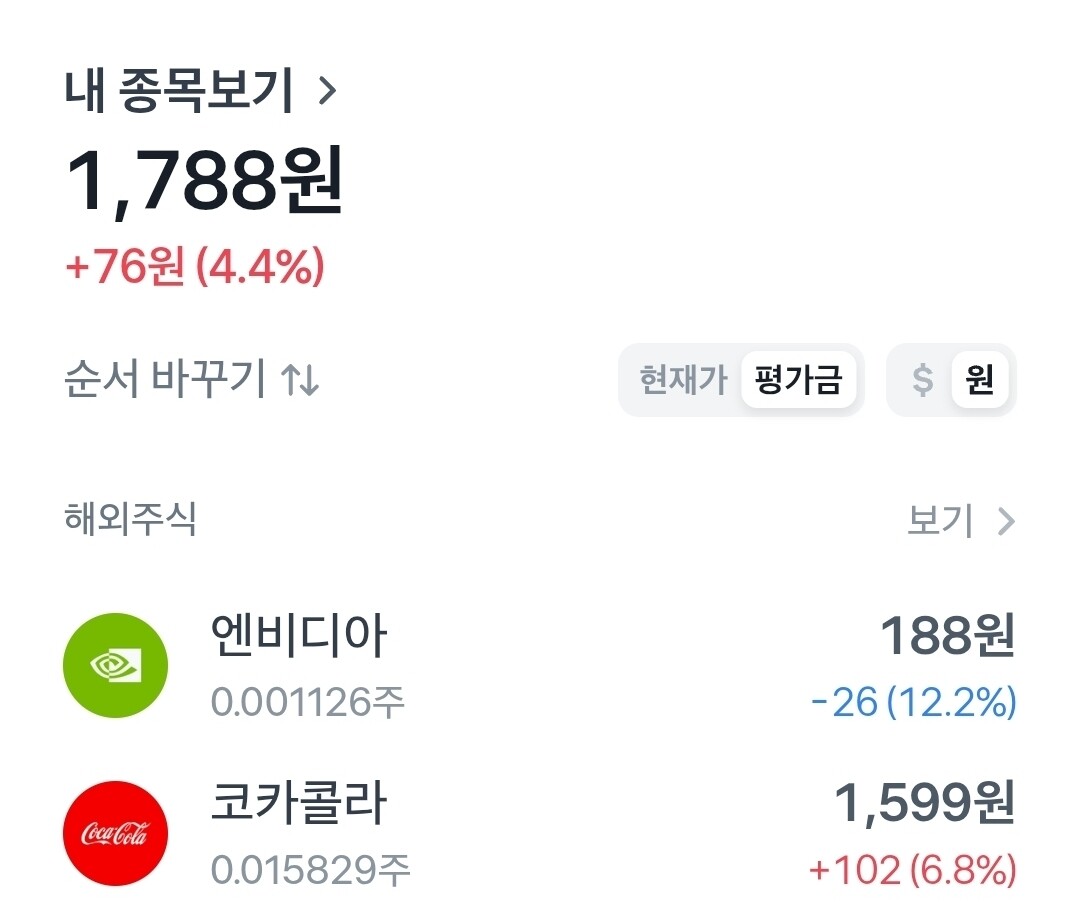Image resolution: width=1079 pixels, height=924 pixels.
Task: Tap NVIDIA's 188원 valuation amount
Action: (x=948, y=636)
